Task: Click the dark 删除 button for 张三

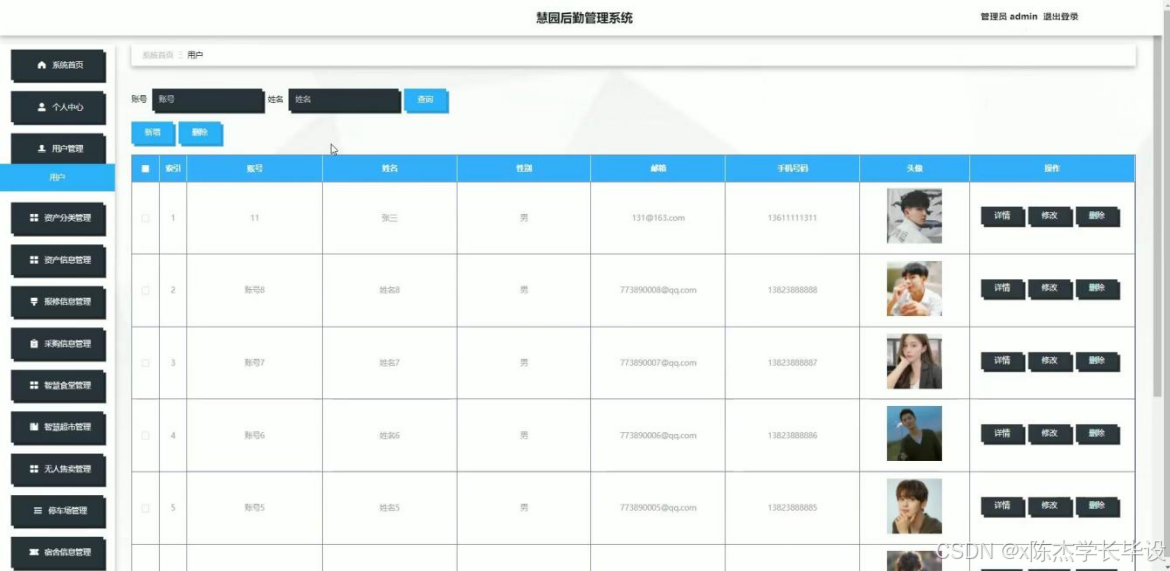Action: pyautogui.click(x=1098, y=216)
